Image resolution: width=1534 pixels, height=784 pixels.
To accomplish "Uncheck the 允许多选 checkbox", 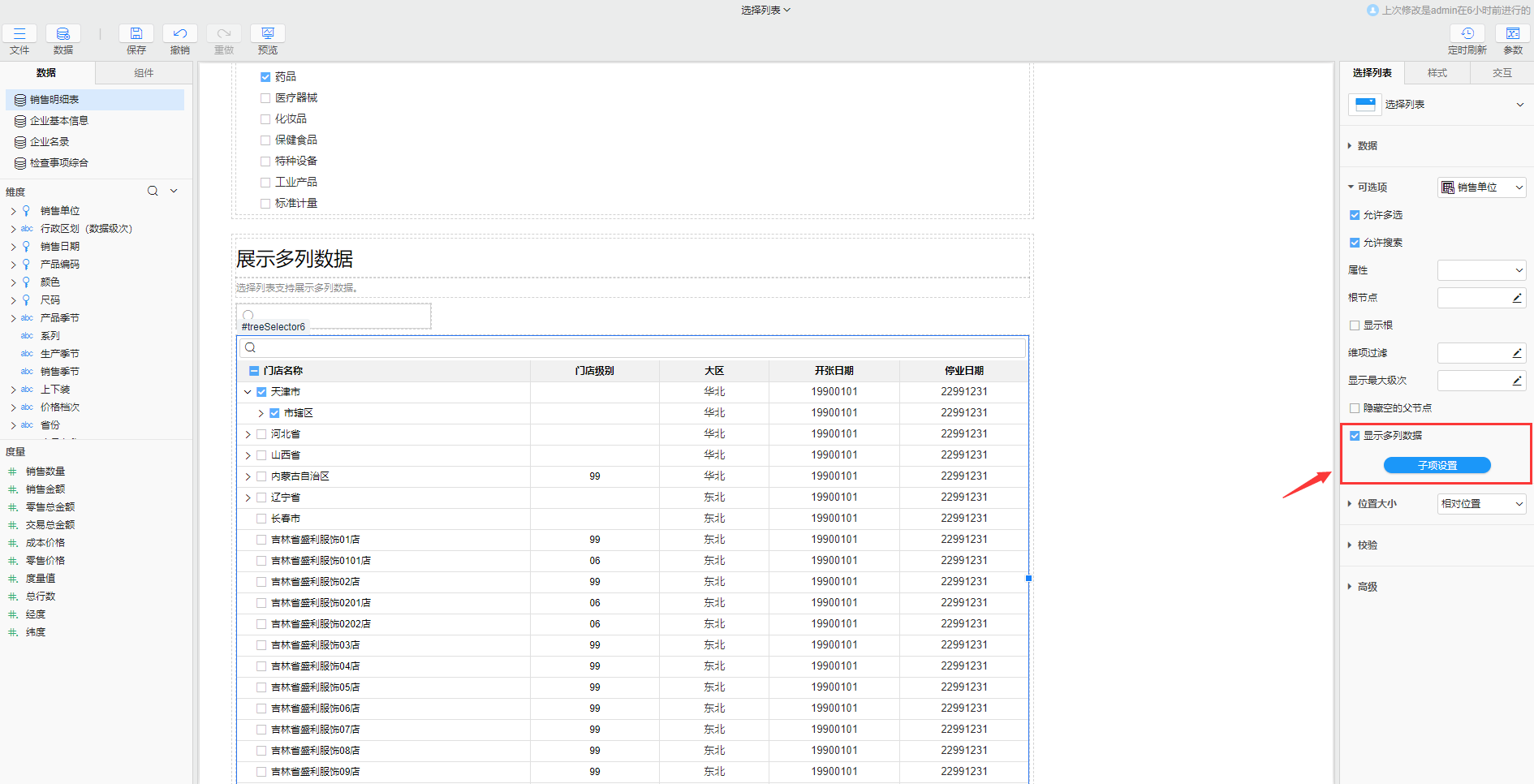I will pos(1355,215).
